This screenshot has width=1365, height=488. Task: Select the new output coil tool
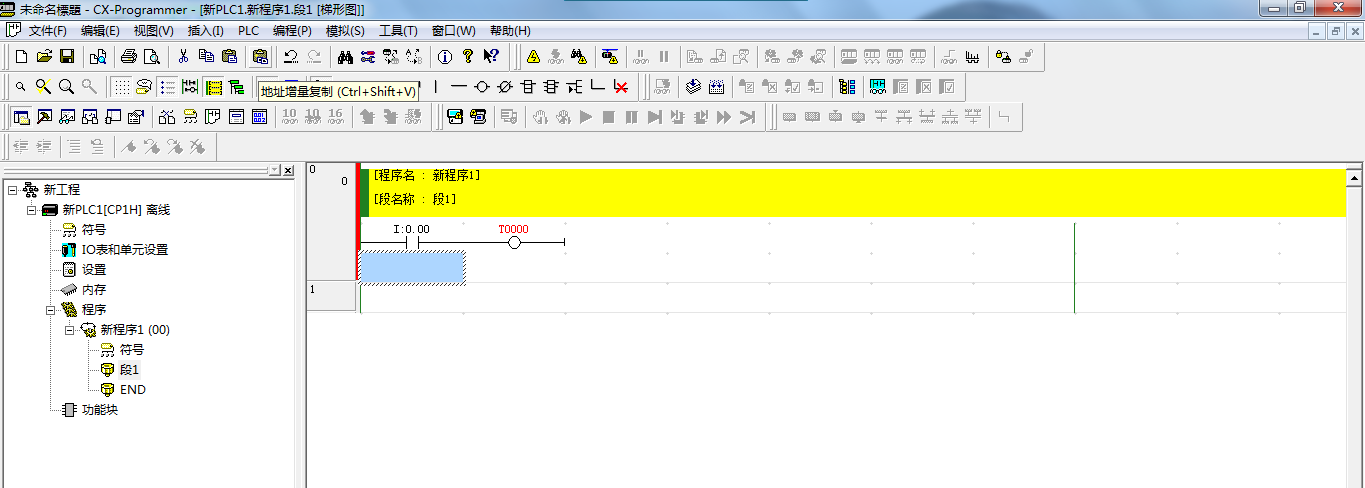point(482,87)
